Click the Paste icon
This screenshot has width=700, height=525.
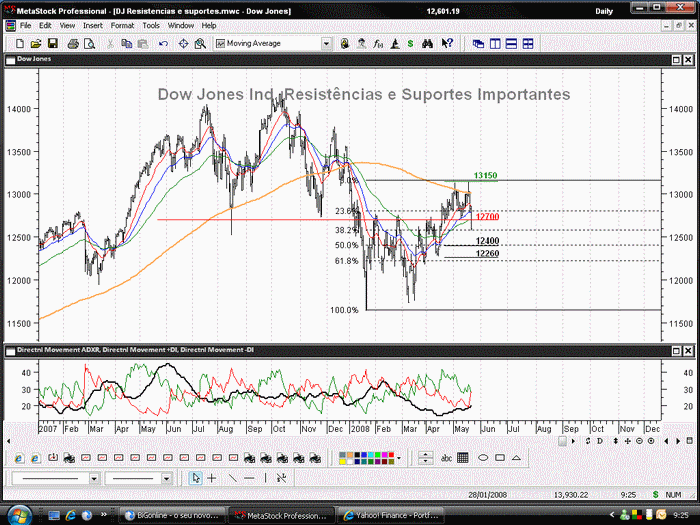143,44
